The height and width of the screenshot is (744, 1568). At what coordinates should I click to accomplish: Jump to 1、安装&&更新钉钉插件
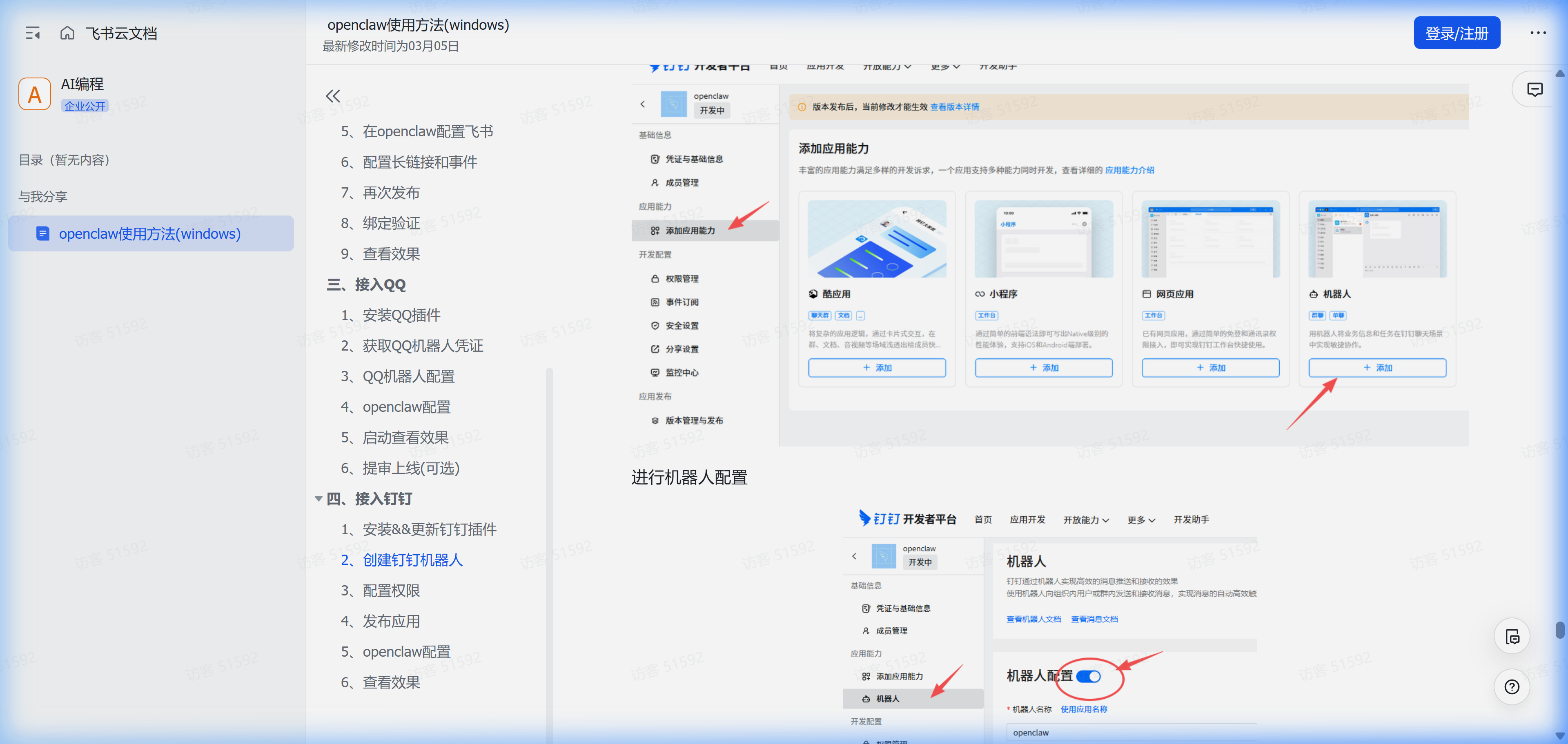[x=419, y=529]
